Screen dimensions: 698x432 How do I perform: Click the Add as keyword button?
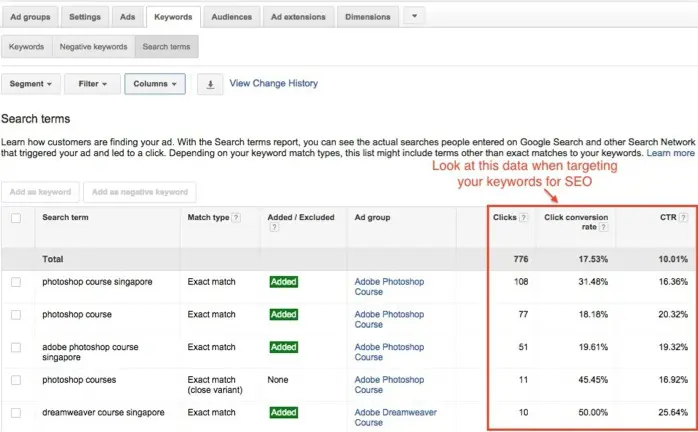(41, 192)
